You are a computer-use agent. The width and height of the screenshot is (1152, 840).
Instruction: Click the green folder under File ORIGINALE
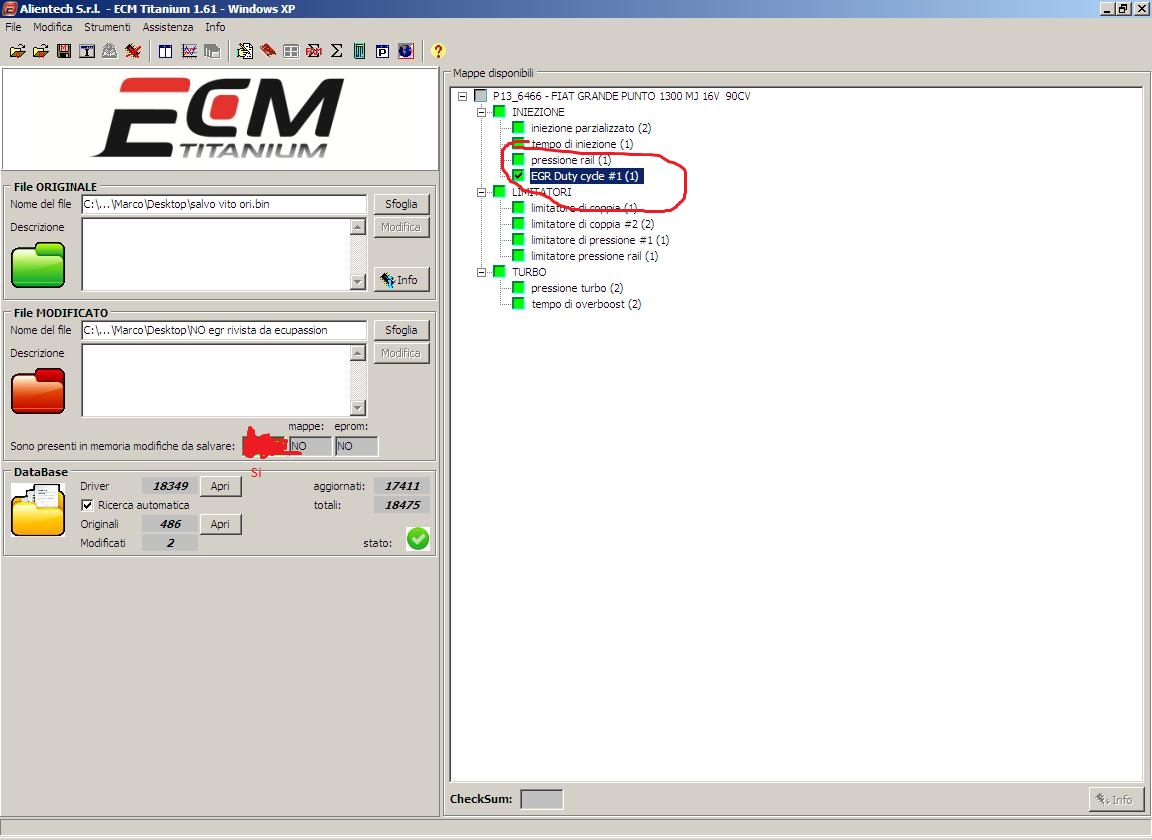(38, 265)
